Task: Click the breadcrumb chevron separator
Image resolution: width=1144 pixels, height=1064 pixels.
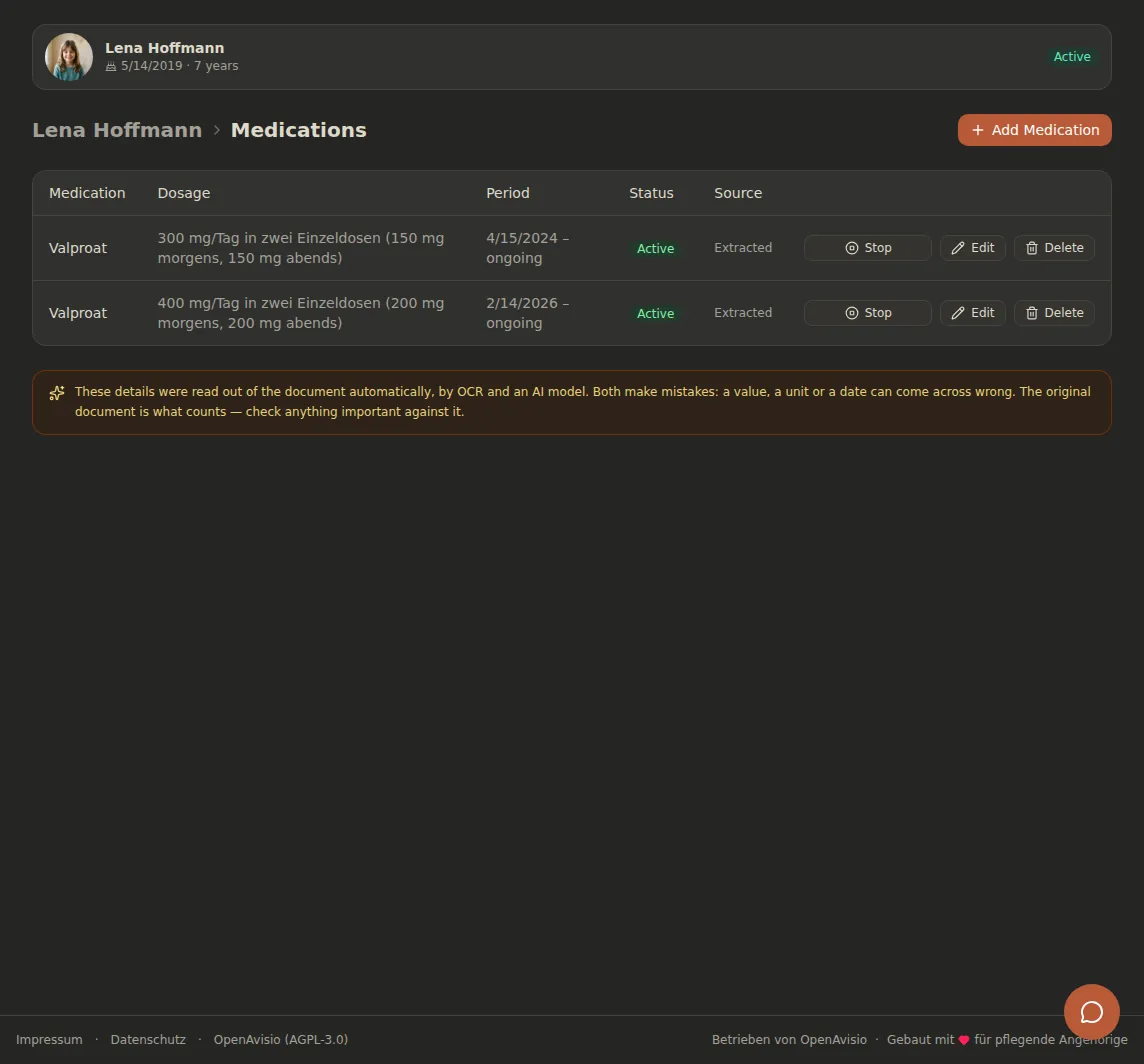Action: tap(217, 130)
